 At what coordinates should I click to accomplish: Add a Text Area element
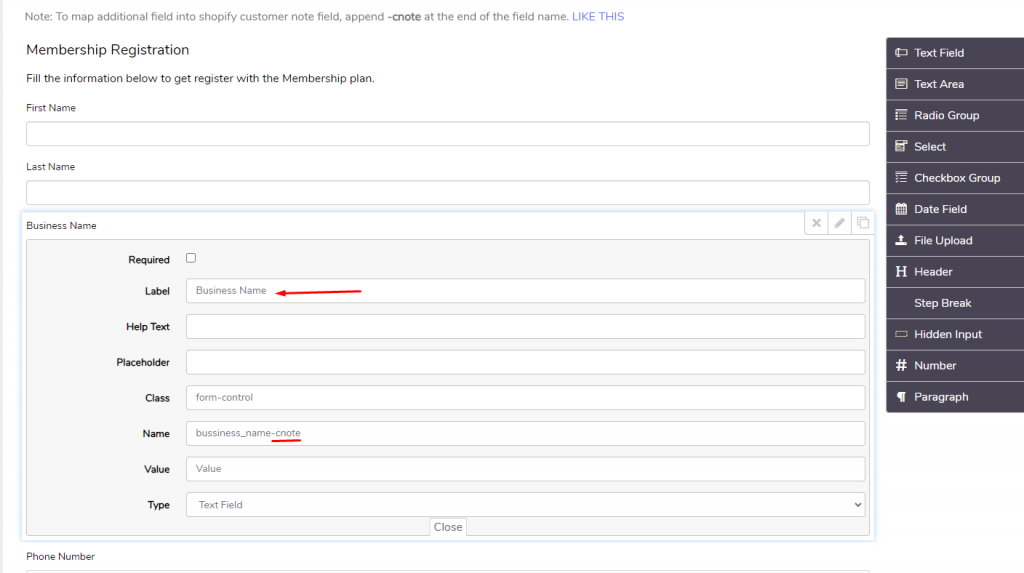pyautogui.click(x=955, y=84)
